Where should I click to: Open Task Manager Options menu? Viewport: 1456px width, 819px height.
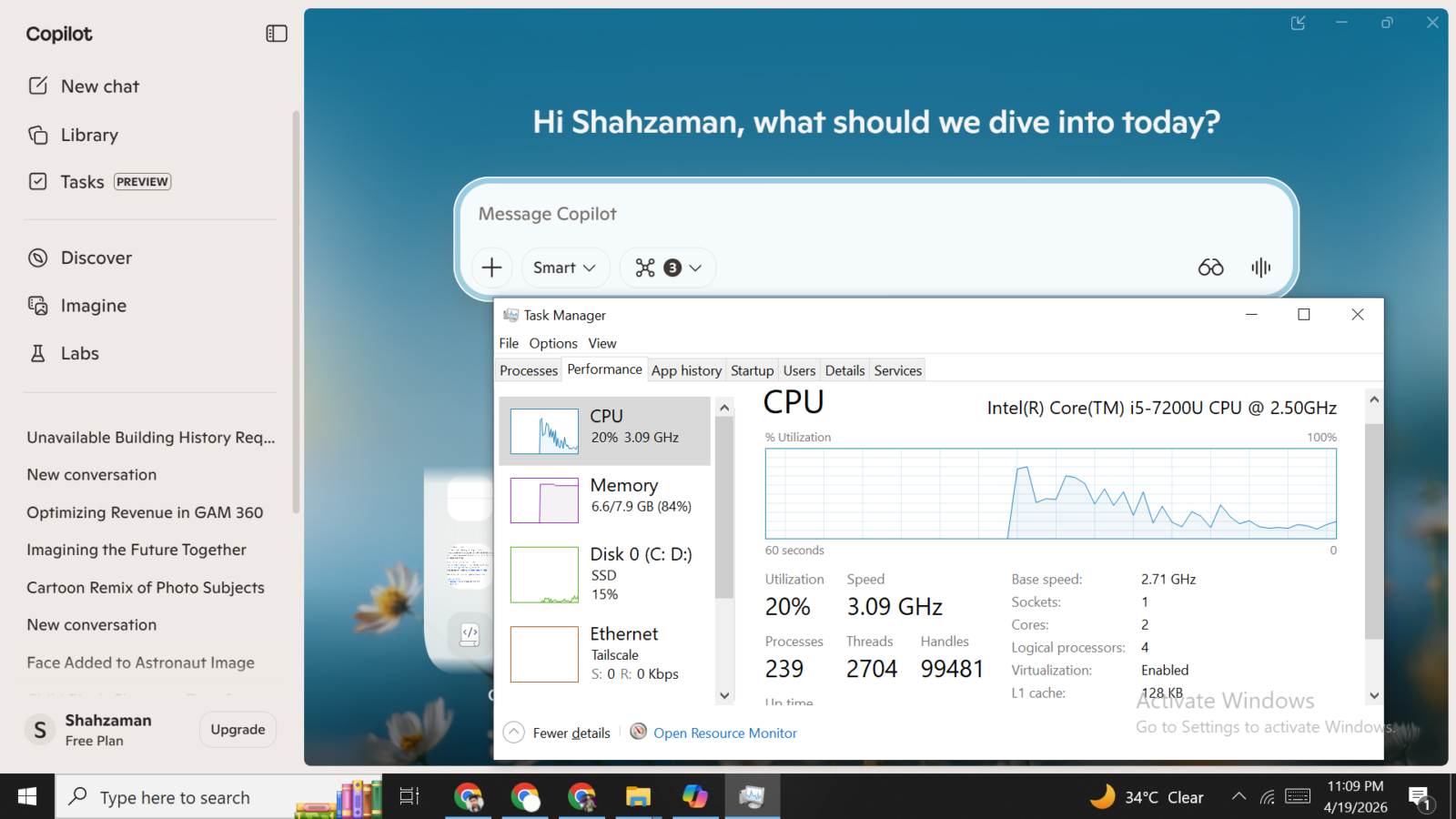(x=553, y=343)
